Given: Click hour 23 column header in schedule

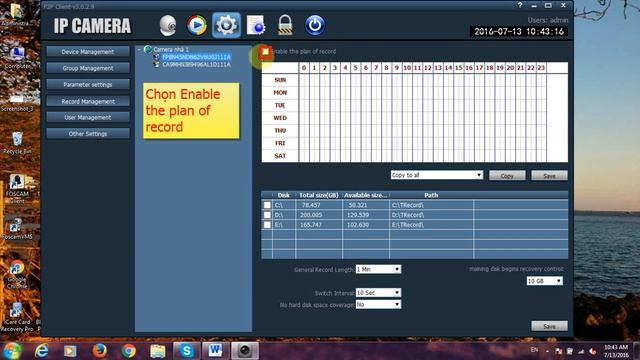Looking at the screenshot, I should [x=541, y=68].
